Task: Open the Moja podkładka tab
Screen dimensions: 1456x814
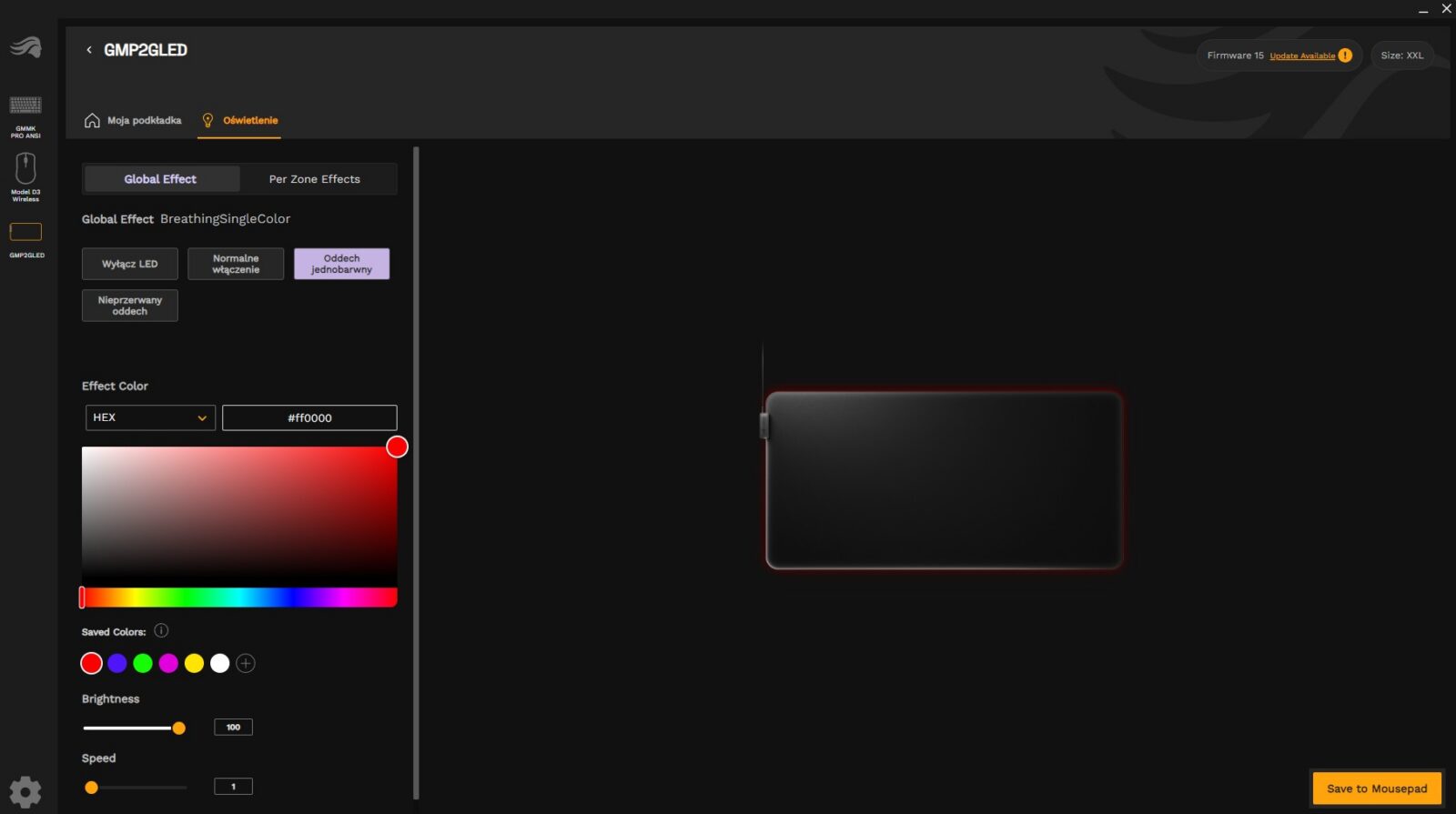Action: 133,120
